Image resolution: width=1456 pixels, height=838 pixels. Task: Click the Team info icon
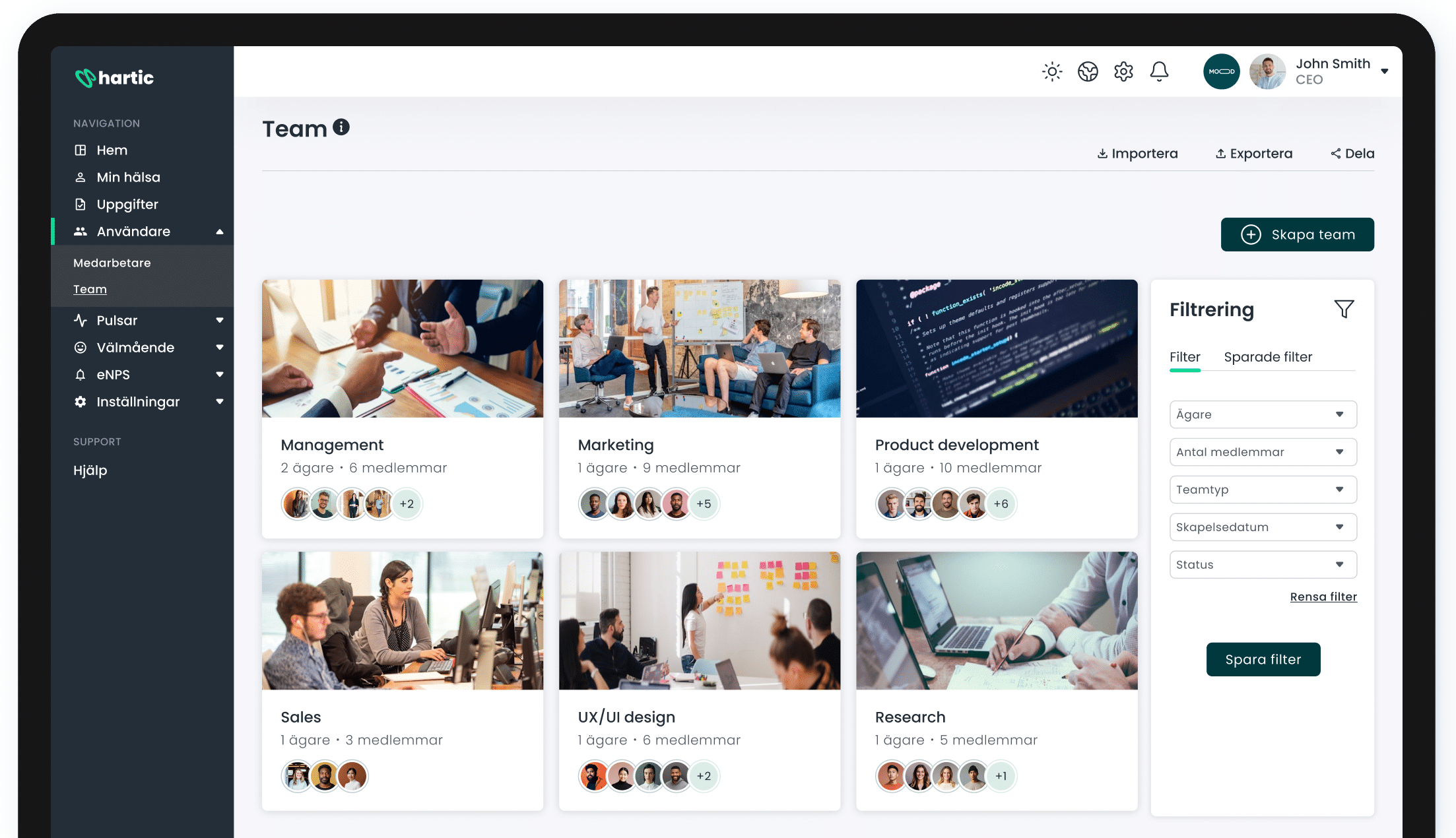pos(341,127)
